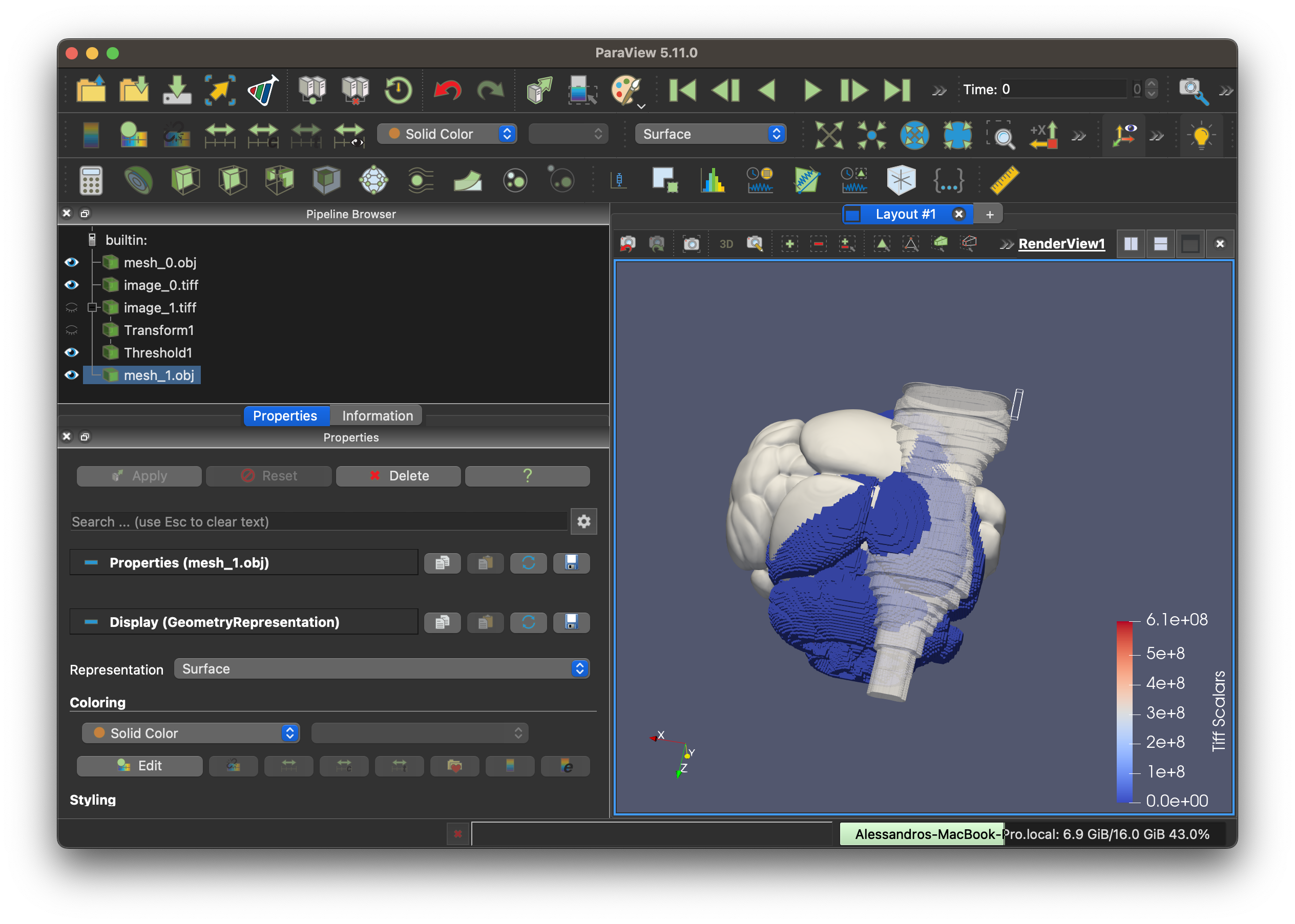Collapse the image_1.tiff tree node
1295x924 pixels.
(x=93, y=308)
